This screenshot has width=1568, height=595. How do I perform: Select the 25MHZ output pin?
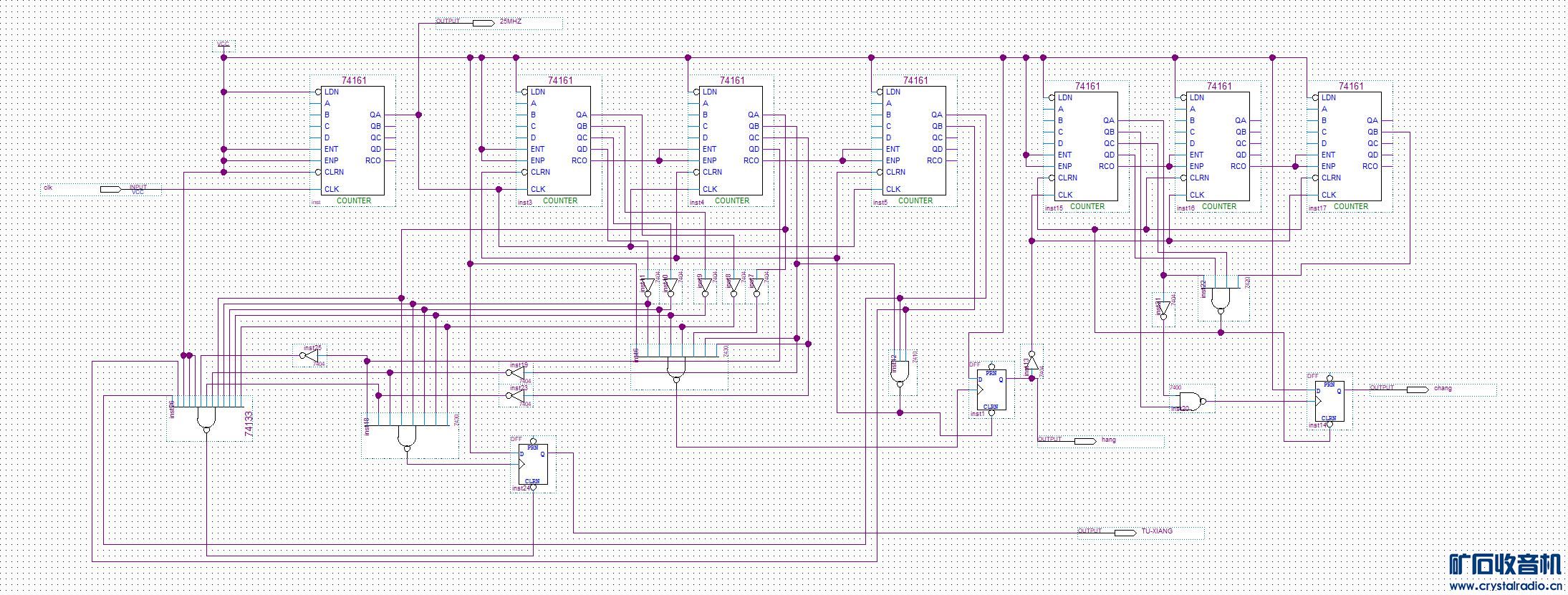tap(483, 23)
